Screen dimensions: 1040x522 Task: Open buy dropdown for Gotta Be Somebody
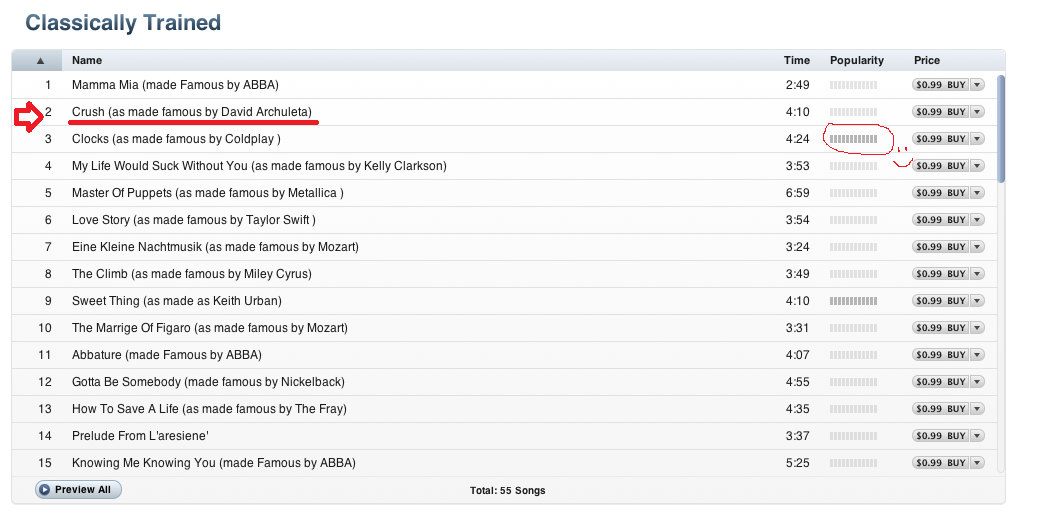point(977,382)
